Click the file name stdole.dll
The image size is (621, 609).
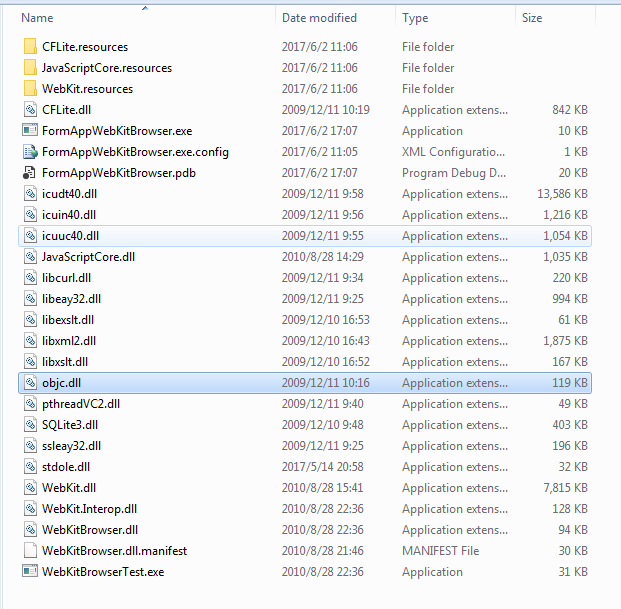click(66, 466)
